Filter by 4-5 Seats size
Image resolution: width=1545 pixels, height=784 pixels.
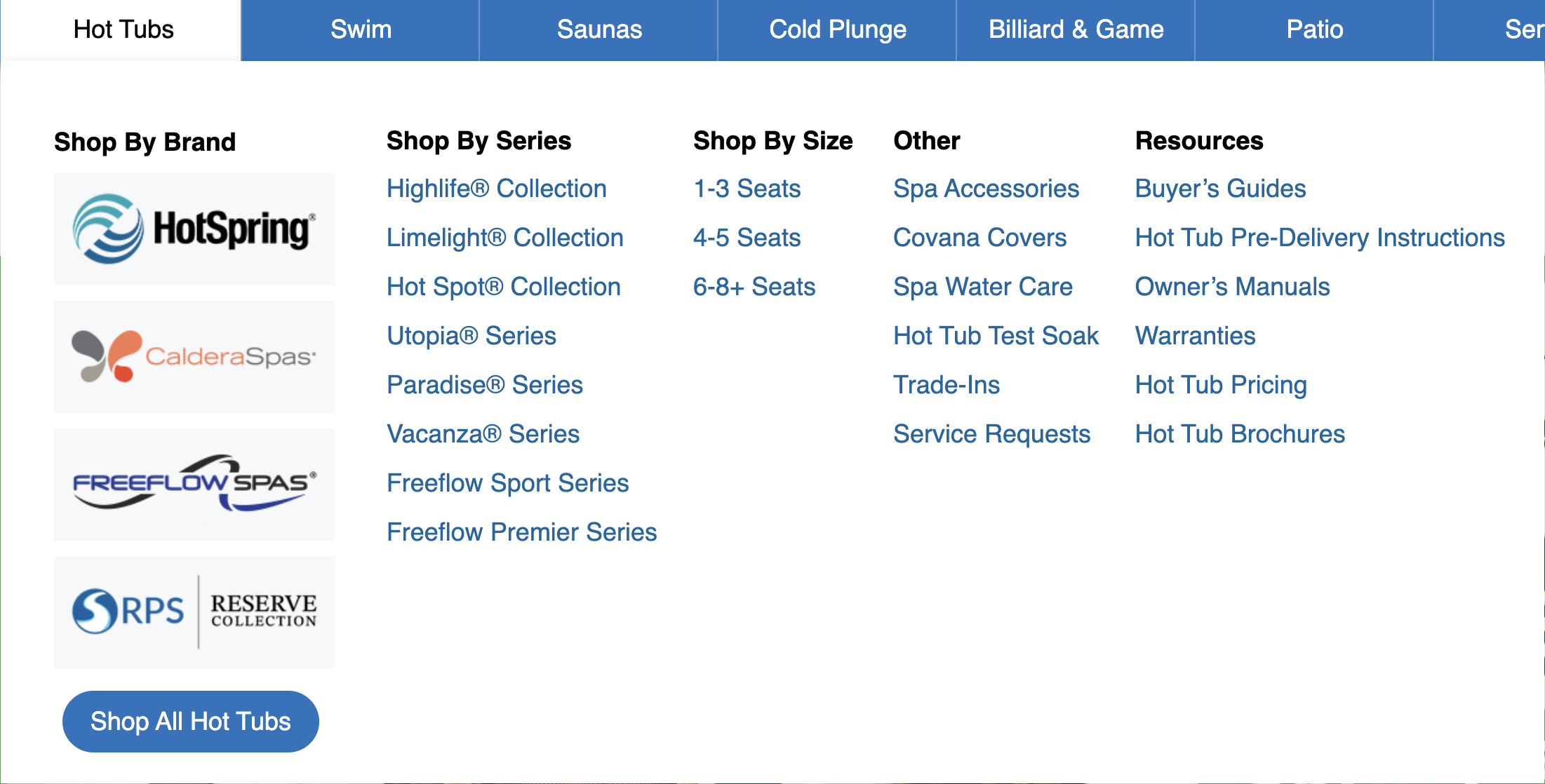pos(747,238)
